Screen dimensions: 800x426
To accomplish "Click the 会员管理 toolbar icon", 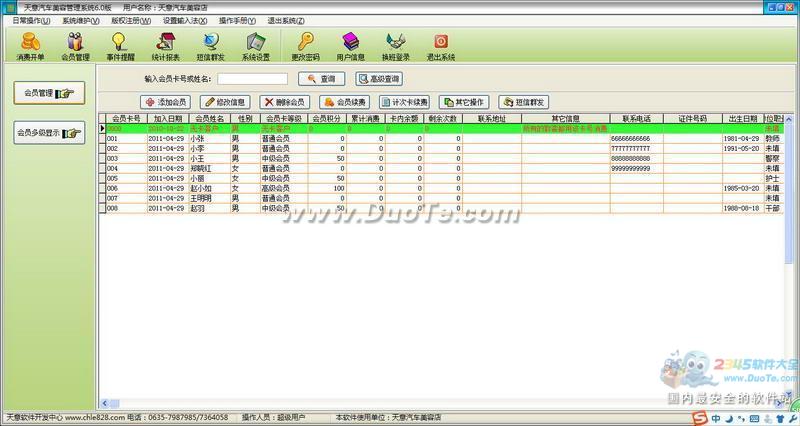I will tap(75, 45).
